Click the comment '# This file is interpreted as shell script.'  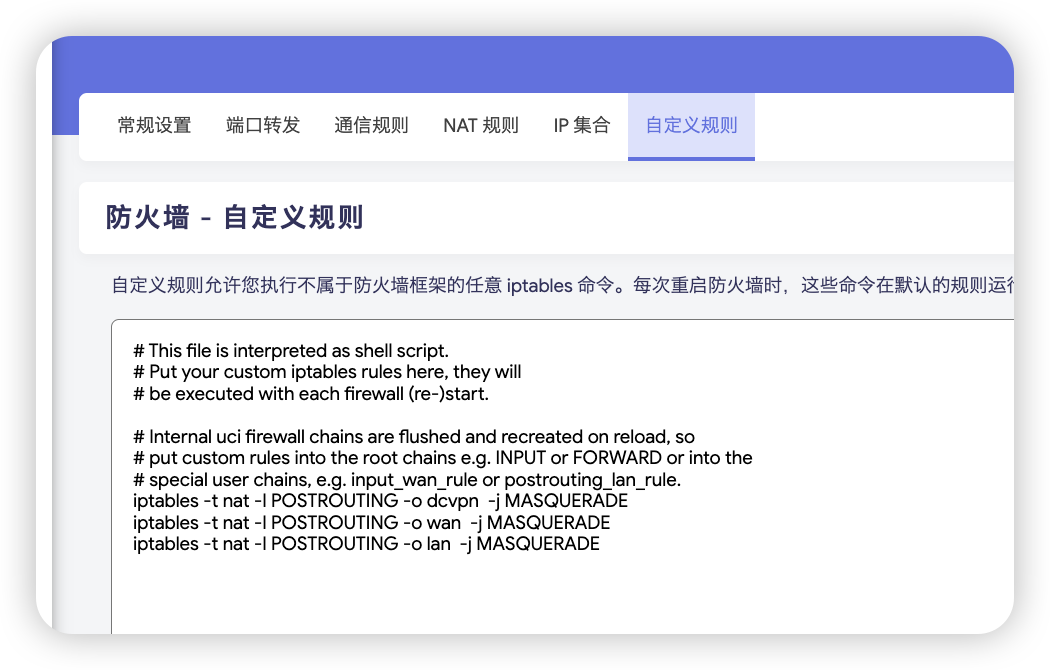click(291, 351)
